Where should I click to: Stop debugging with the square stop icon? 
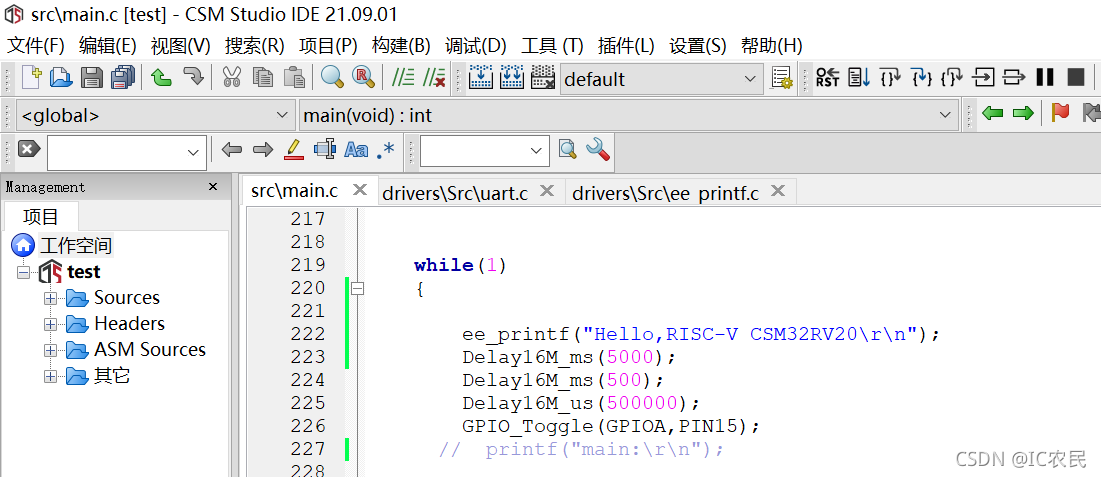click(x=1076, y=78)
